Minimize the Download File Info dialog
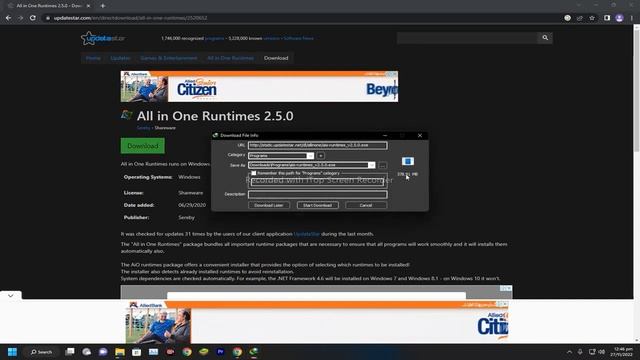 (385, 135)
